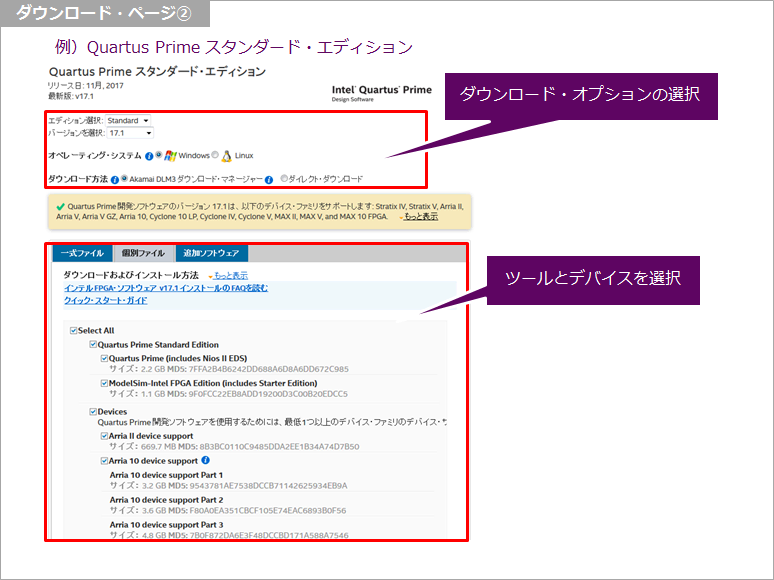Uncheck Arria 10 device support checkbox

pyautogui.click(x=104, y=461)
